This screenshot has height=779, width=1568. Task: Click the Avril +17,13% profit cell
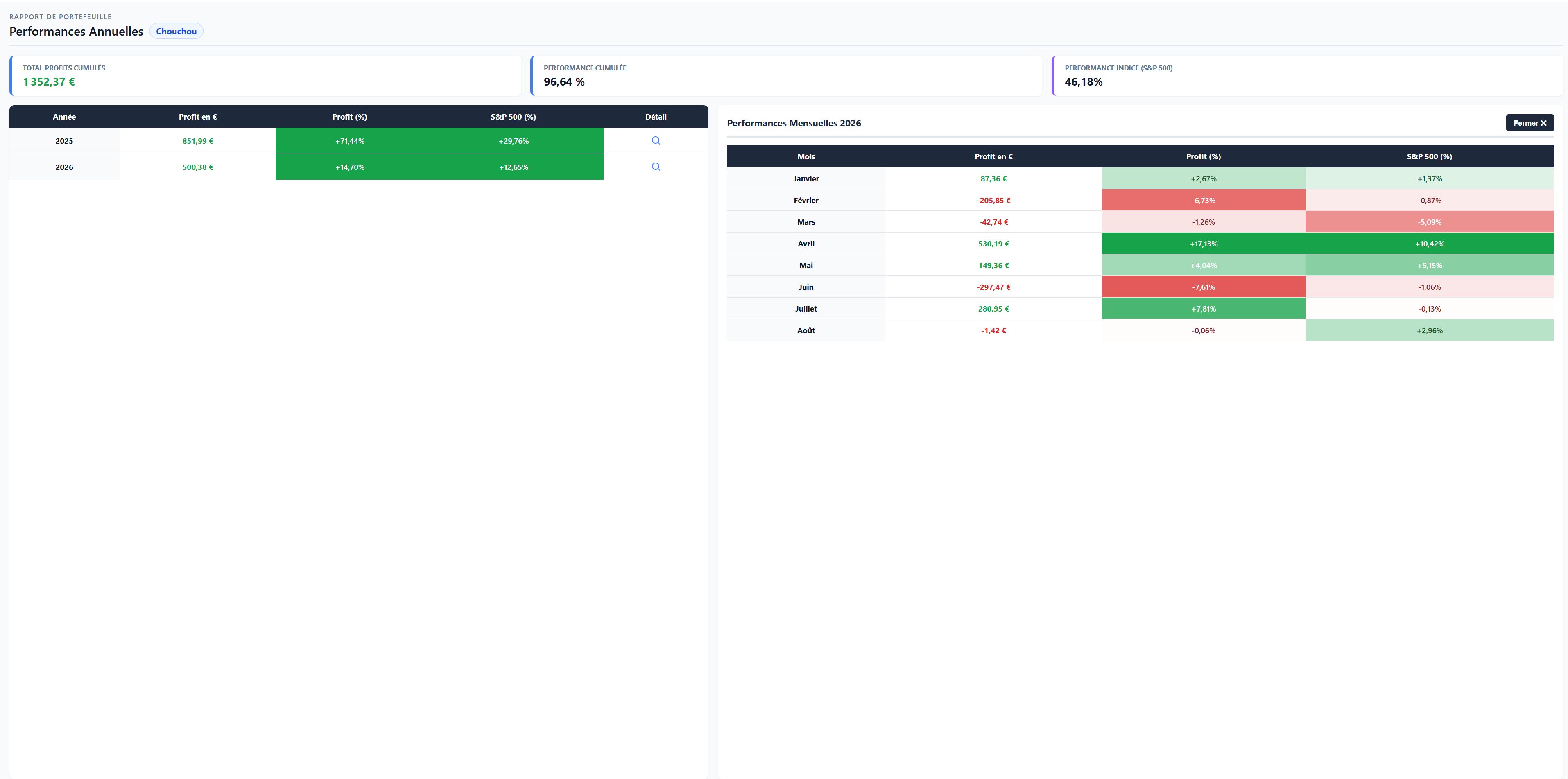(1204, 244)
